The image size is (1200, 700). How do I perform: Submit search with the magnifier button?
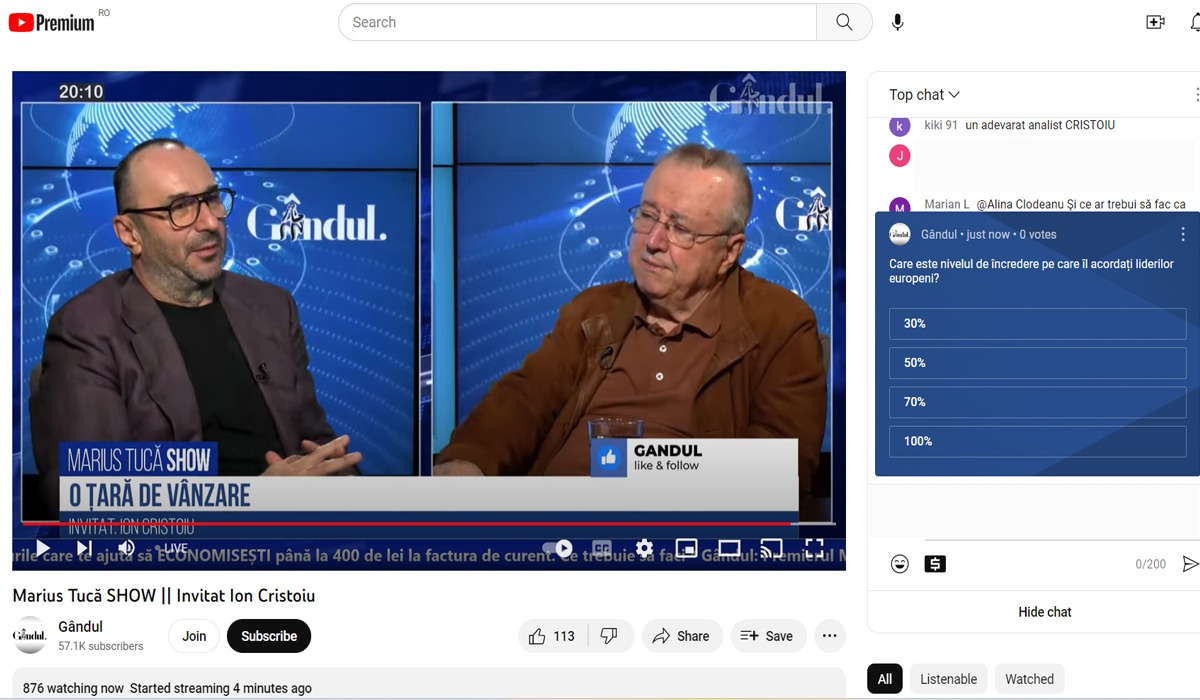[844, 22]
